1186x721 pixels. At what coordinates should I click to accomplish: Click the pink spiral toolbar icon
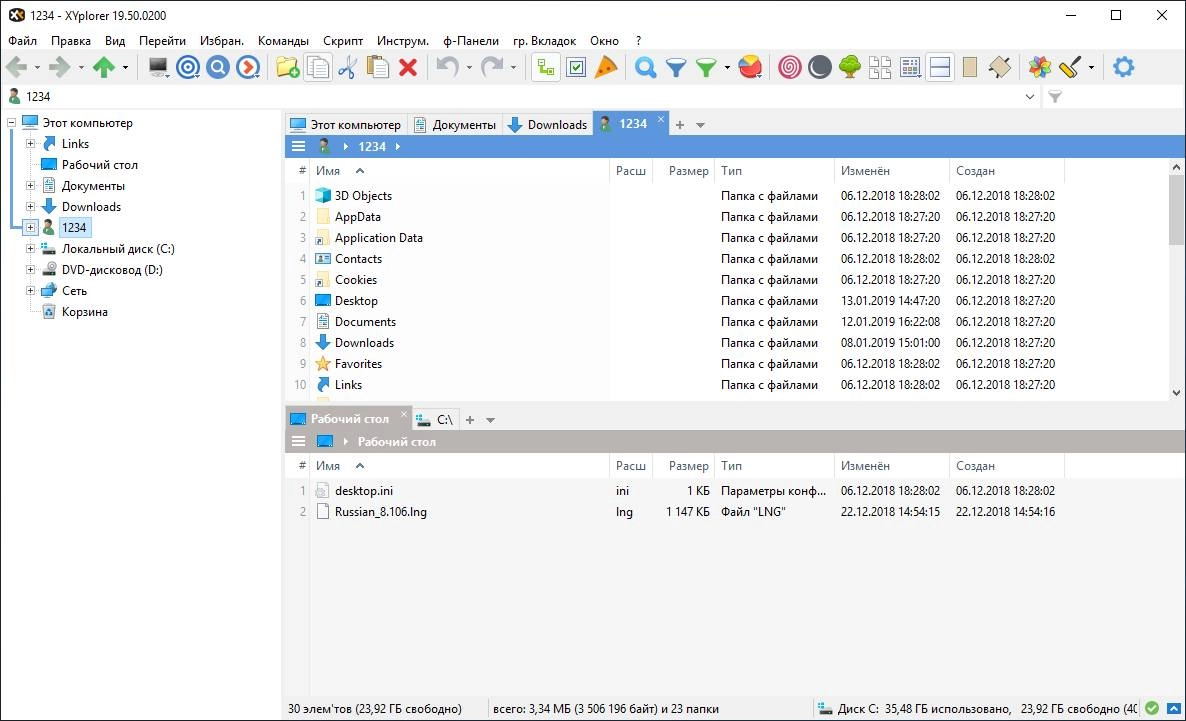tap(790, 67)
